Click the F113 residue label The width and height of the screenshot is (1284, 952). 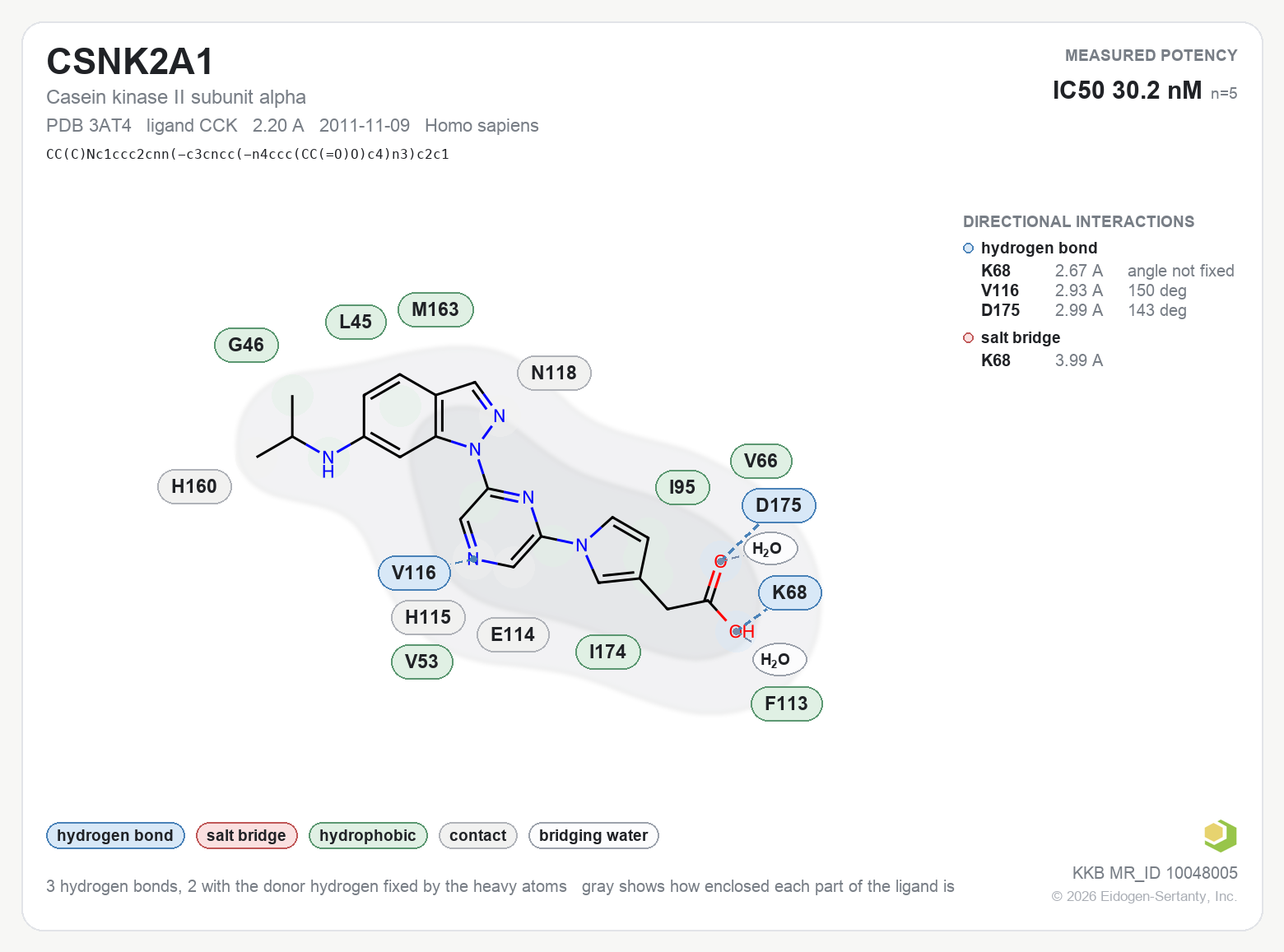(786, 704)
